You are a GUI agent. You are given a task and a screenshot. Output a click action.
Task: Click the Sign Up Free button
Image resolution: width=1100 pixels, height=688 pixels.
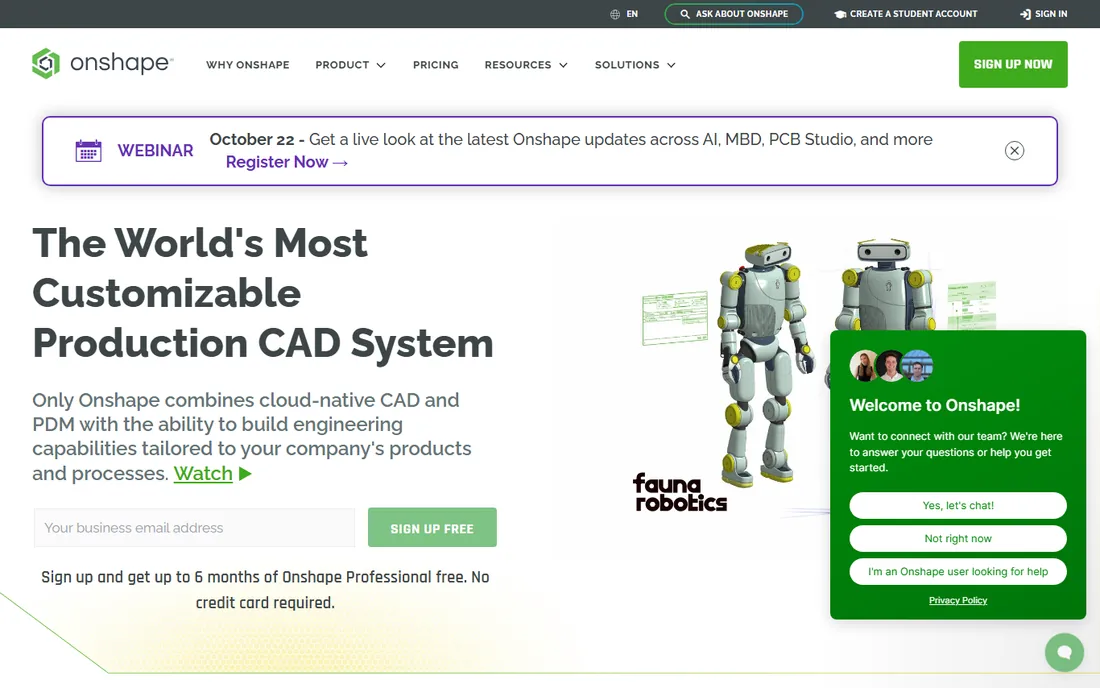[432, 527]
